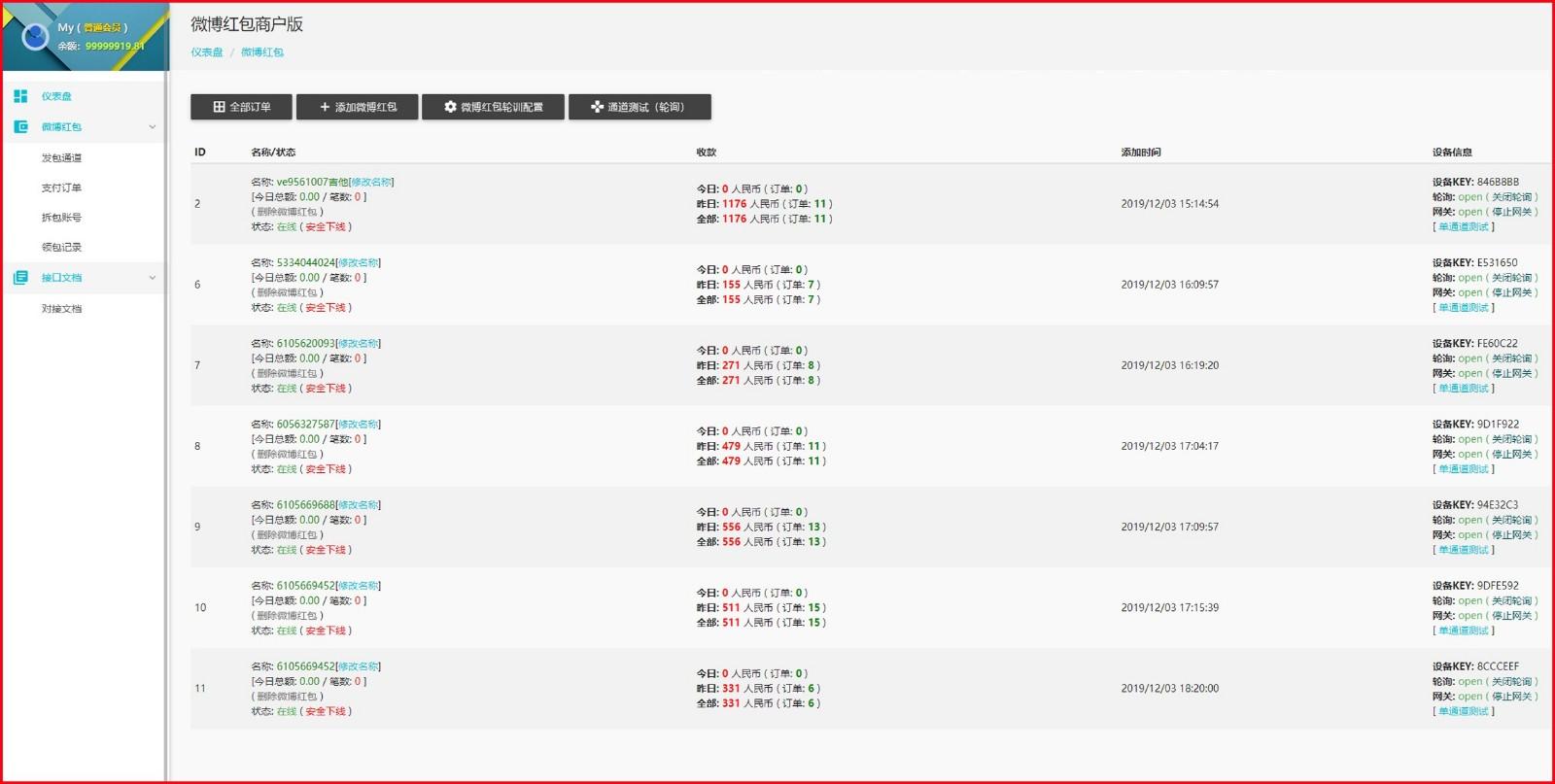Click 关闭轮询 for device 8CCCEEF
The width and height of the screenshot is (1555, 784).
[1511, 681]
